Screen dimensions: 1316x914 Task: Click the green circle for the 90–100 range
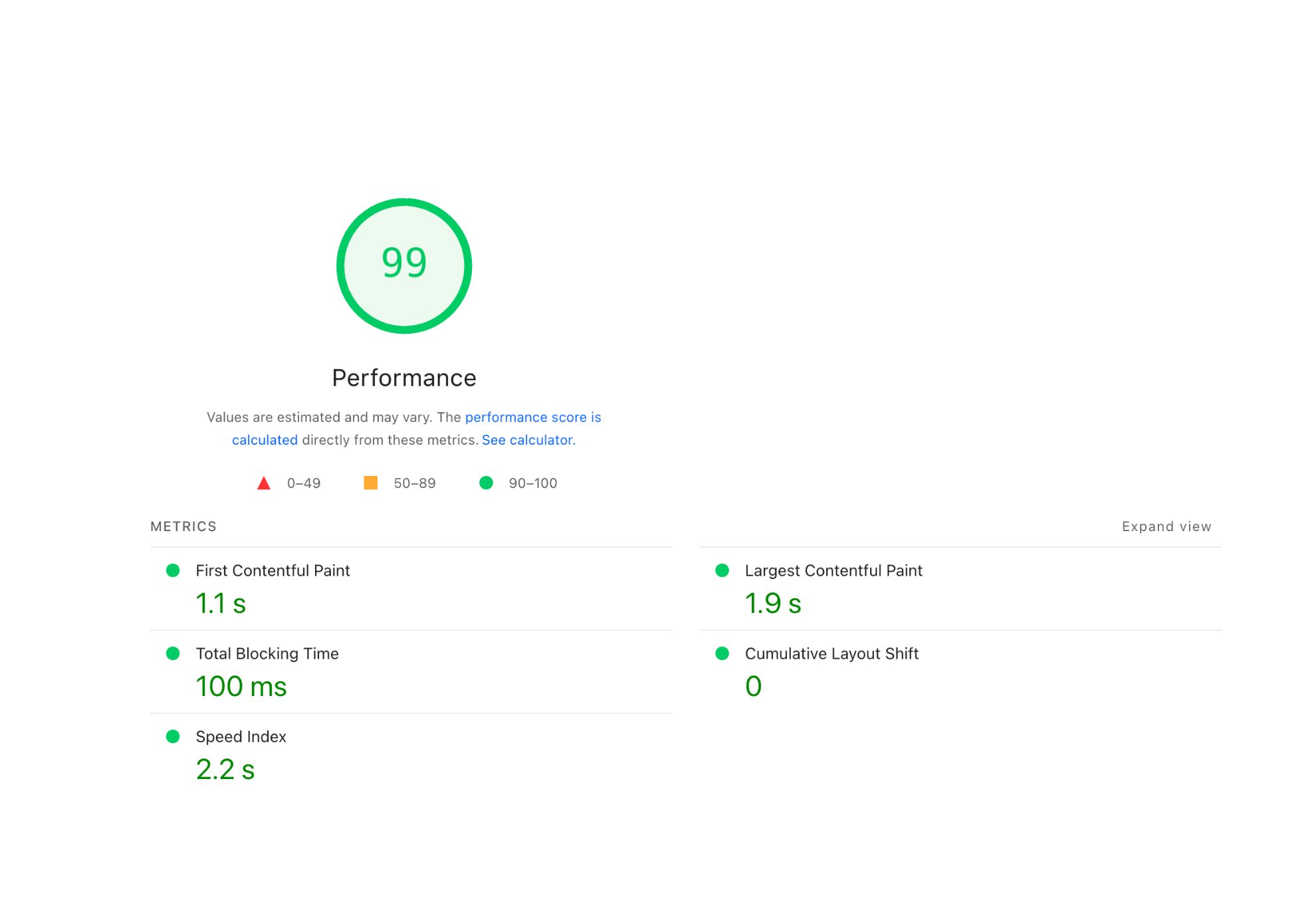point(487,483)
